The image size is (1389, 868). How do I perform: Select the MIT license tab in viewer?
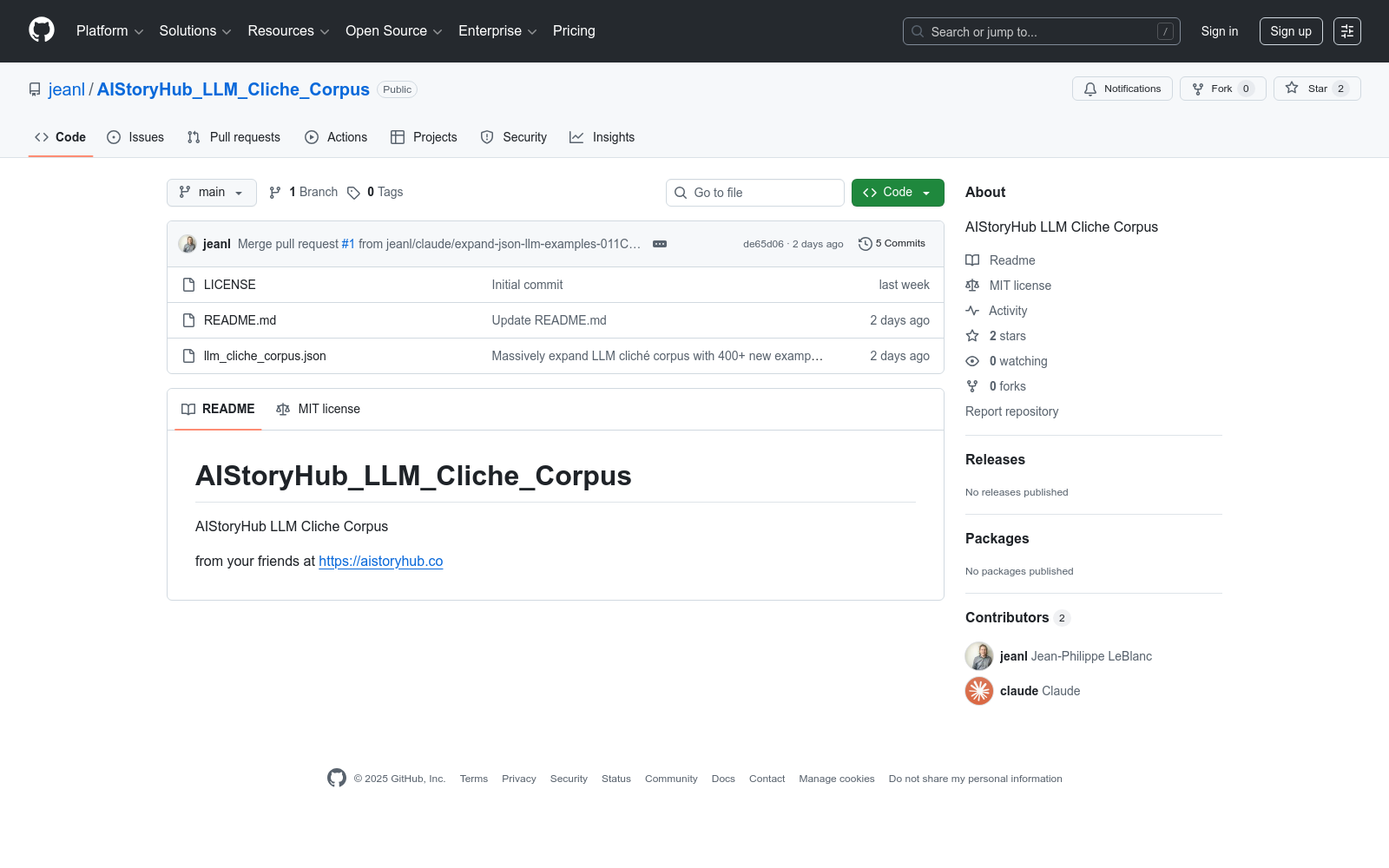[318, 409]
